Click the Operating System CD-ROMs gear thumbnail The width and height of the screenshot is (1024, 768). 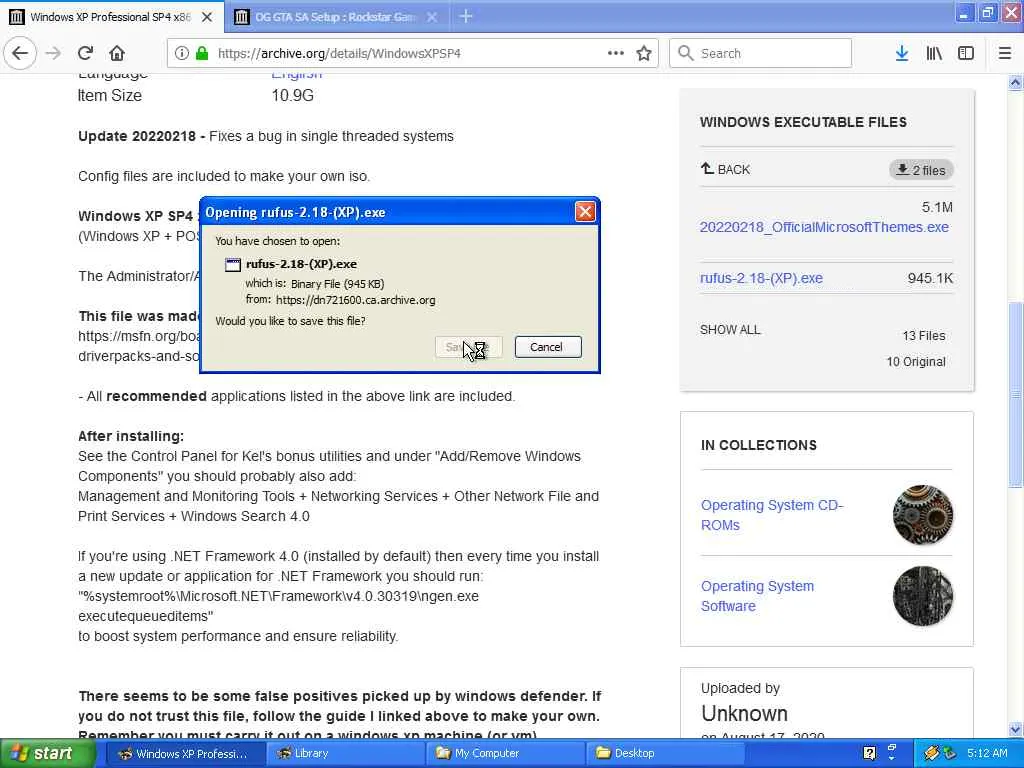point(922,515)
